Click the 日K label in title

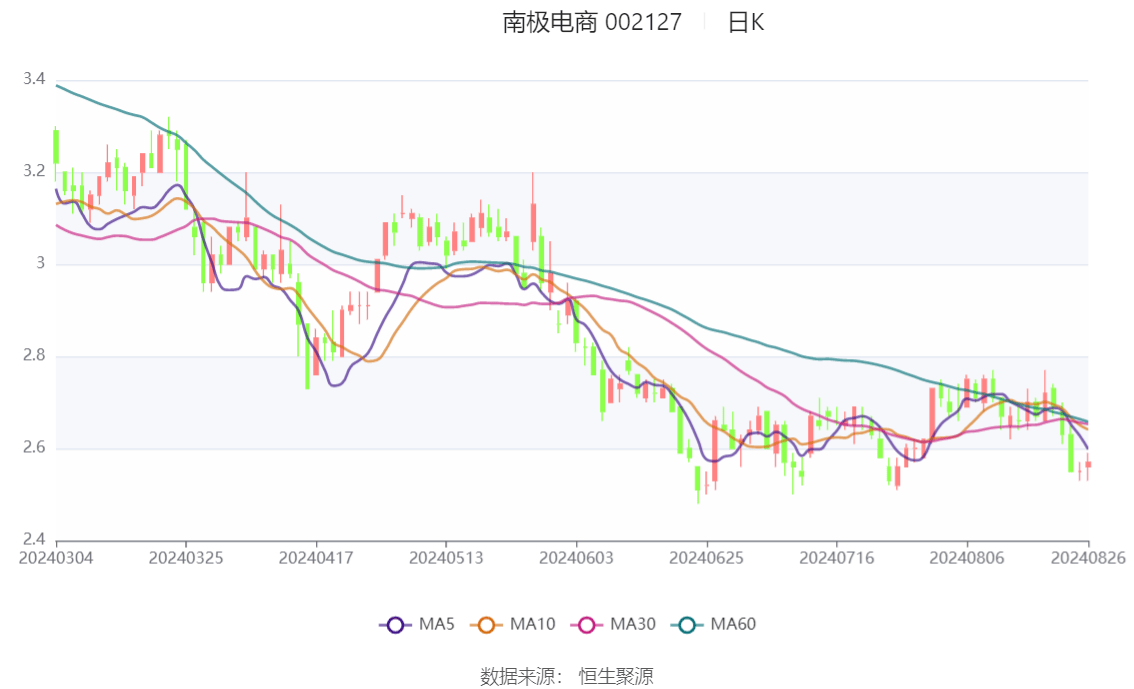tap(746, 22)
